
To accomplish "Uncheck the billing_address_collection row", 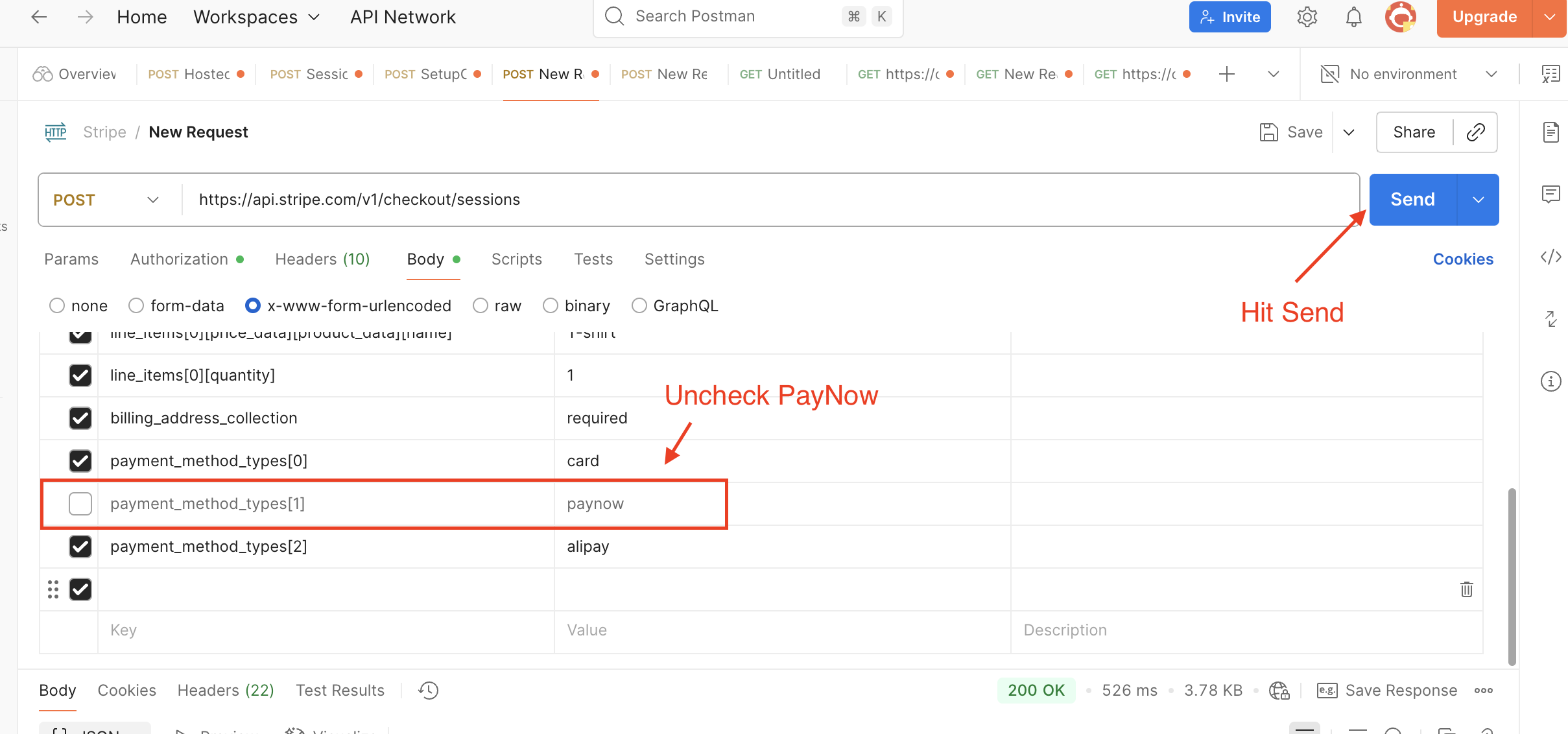I will pos(80,418).
